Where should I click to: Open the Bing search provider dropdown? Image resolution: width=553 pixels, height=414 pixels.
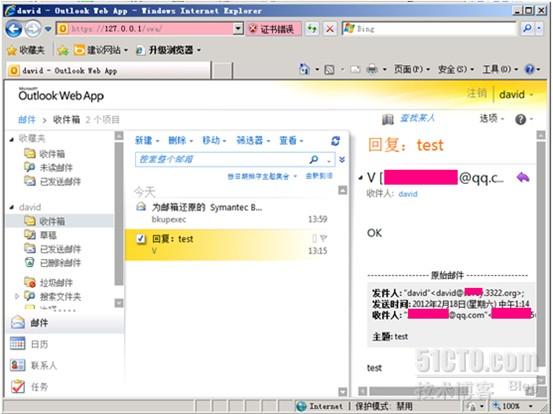(539, 28)
